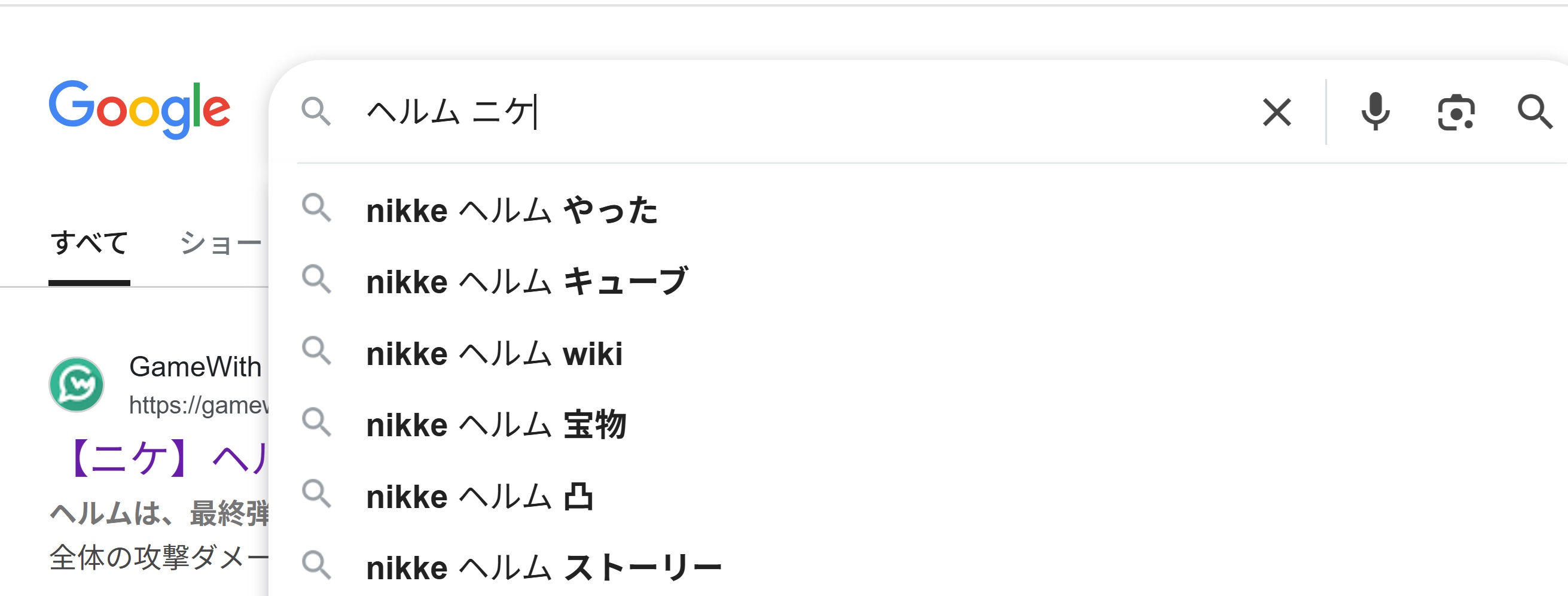Viewport: 1568px width, 596px height.
Task: Choose suggestion "nikke ヘルム キューブ"
Action: (527, 282)
